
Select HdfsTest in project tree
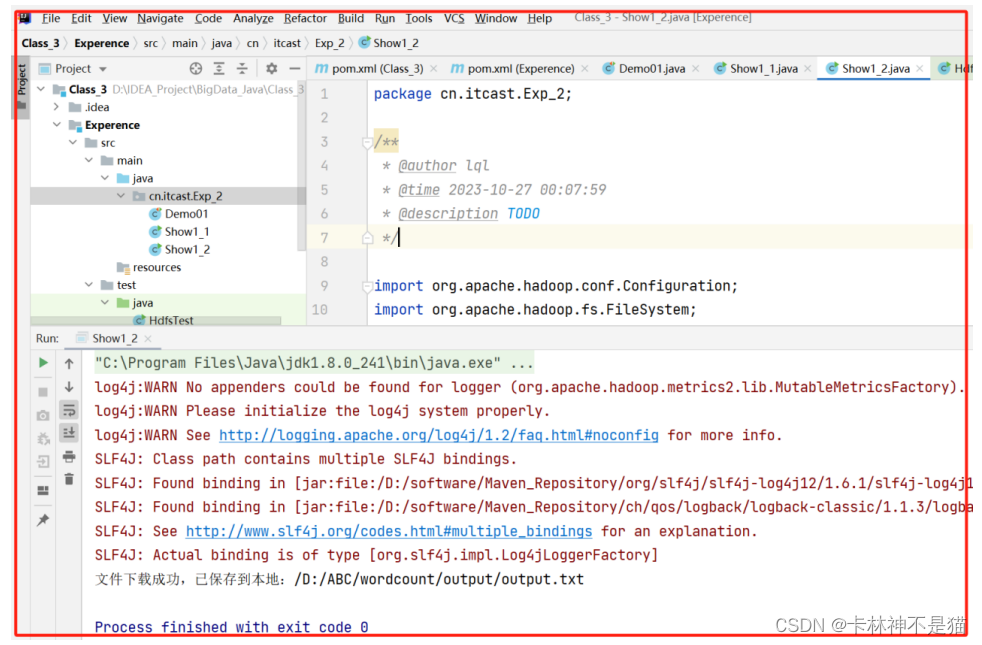163,320
